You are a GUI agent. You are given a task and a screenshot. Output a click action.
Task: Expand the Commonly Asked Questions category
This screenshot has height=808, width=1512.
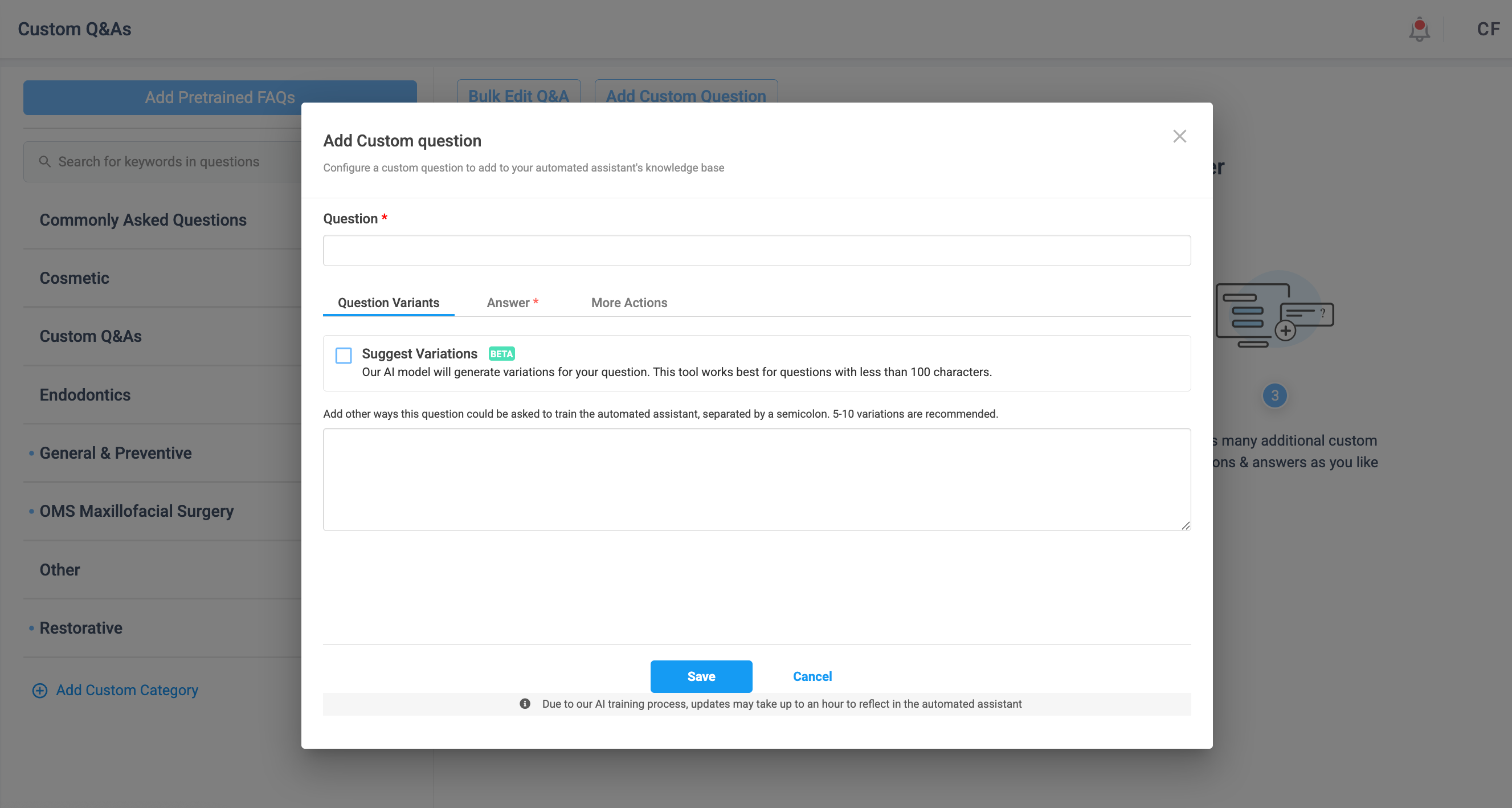[142, 219]
